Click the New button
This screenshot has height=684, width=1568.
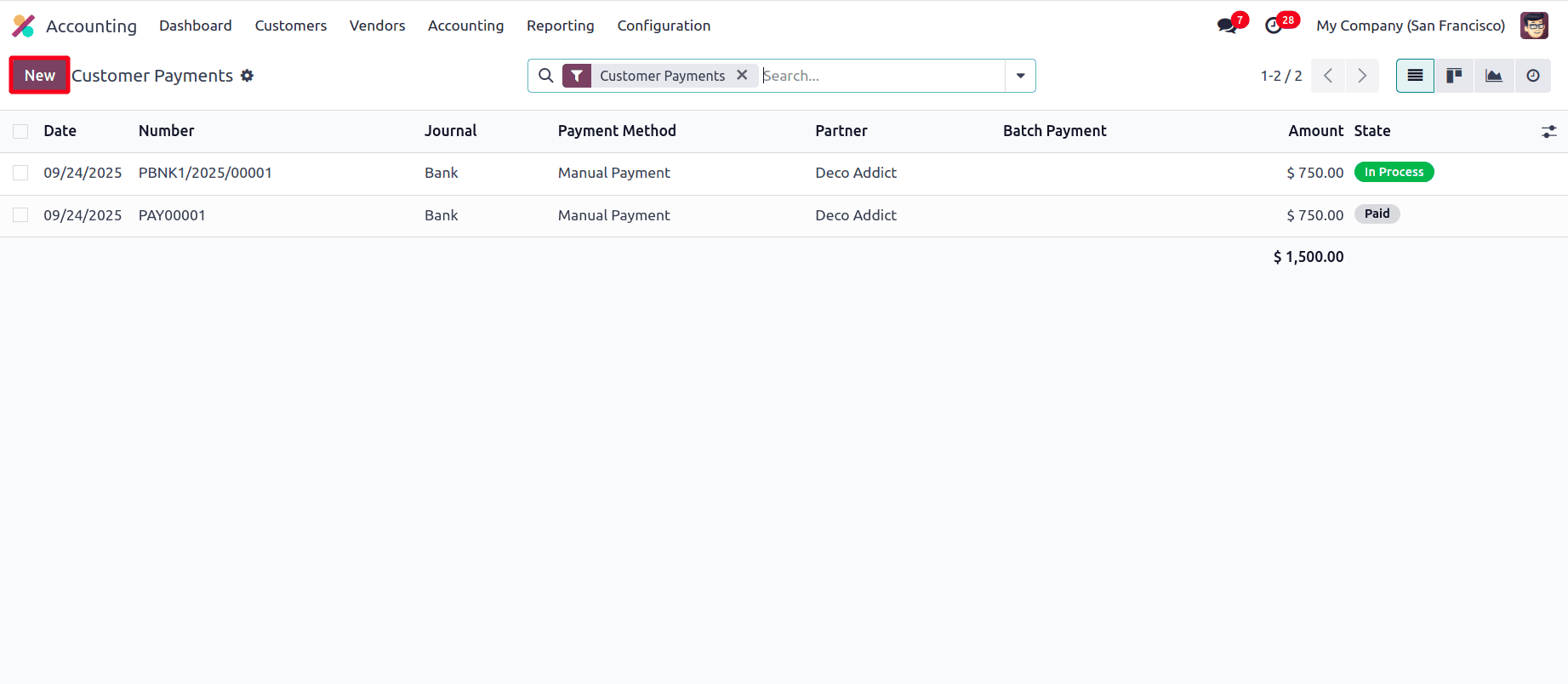pyautogui.click(x=39, y=76)
